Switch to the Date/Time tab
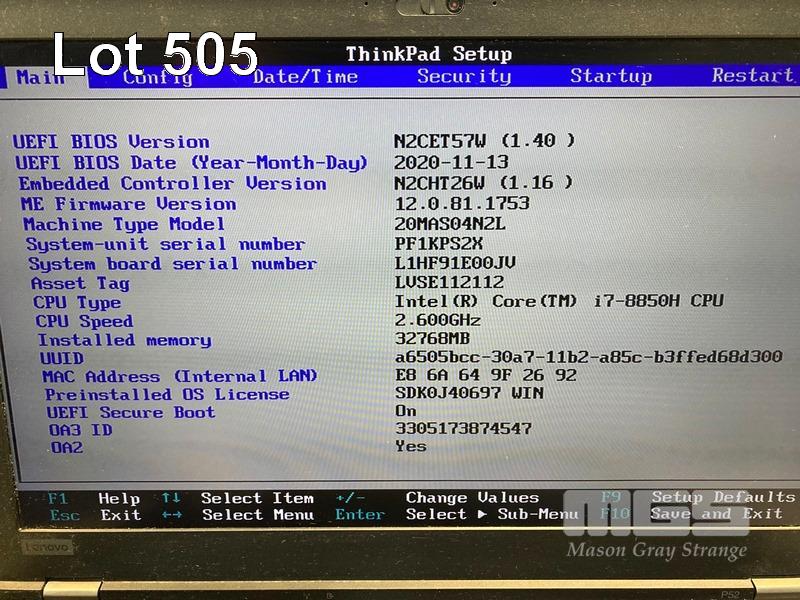Screen dimensions: 800x600 point(305,76)
